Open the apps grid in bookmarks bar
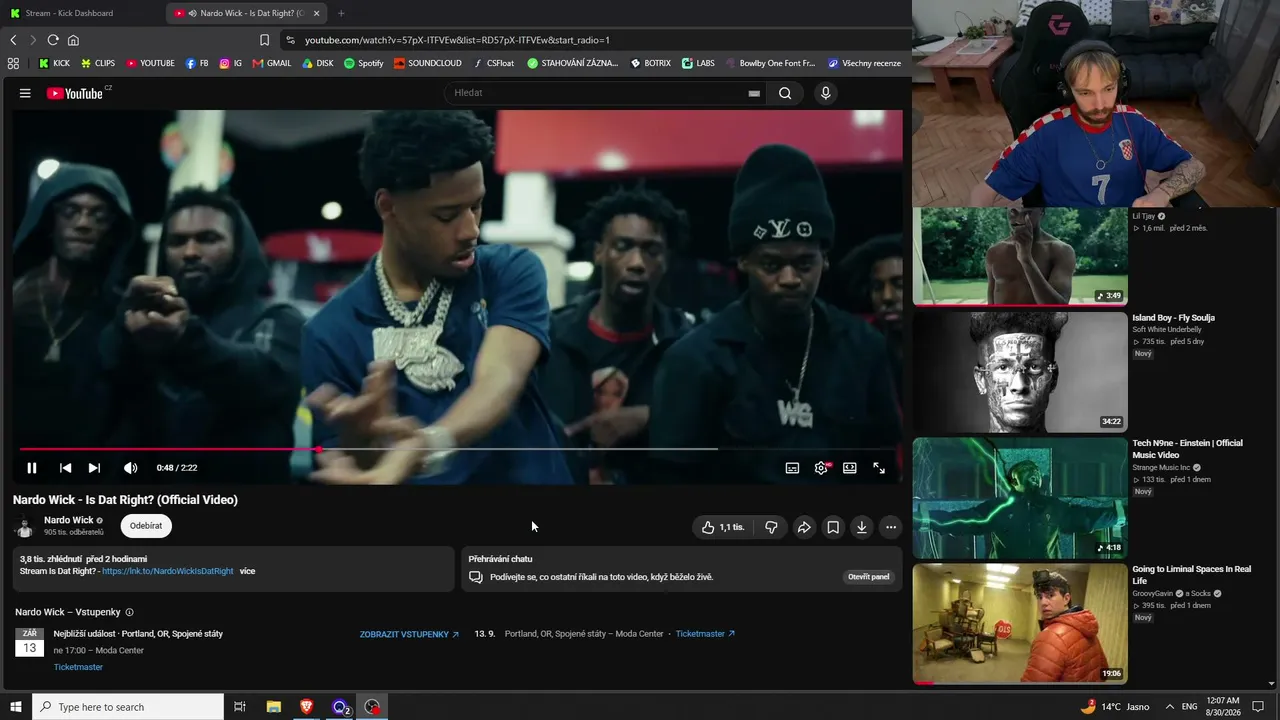 tap(13, 63)
